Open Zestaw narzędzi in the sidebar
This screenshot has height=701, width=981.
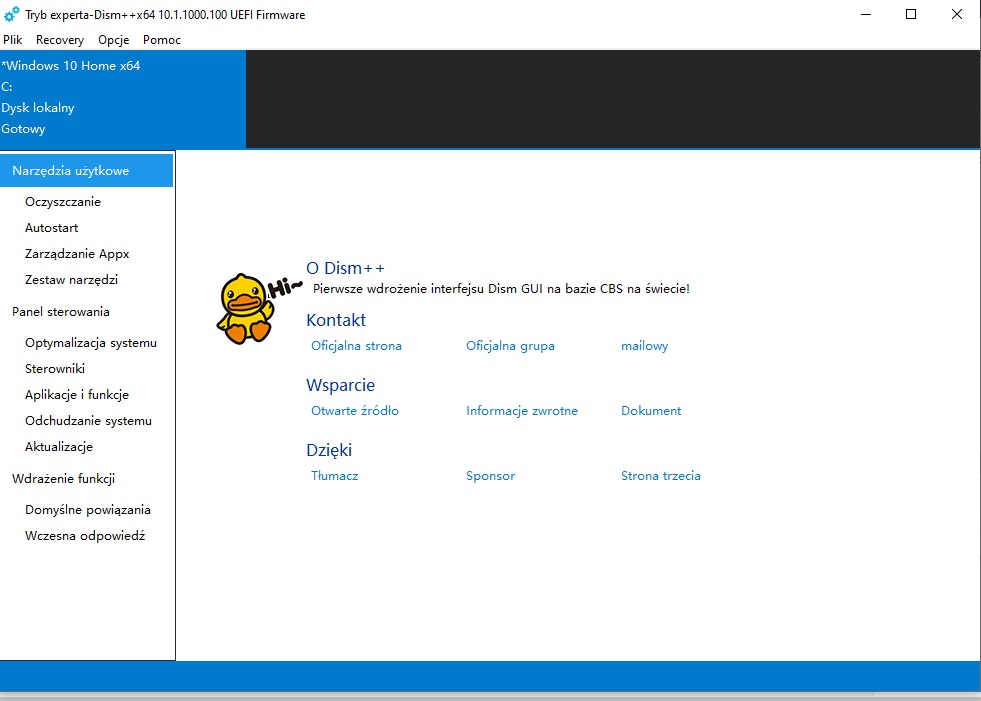pyautogui.click(x=71, y=280)
